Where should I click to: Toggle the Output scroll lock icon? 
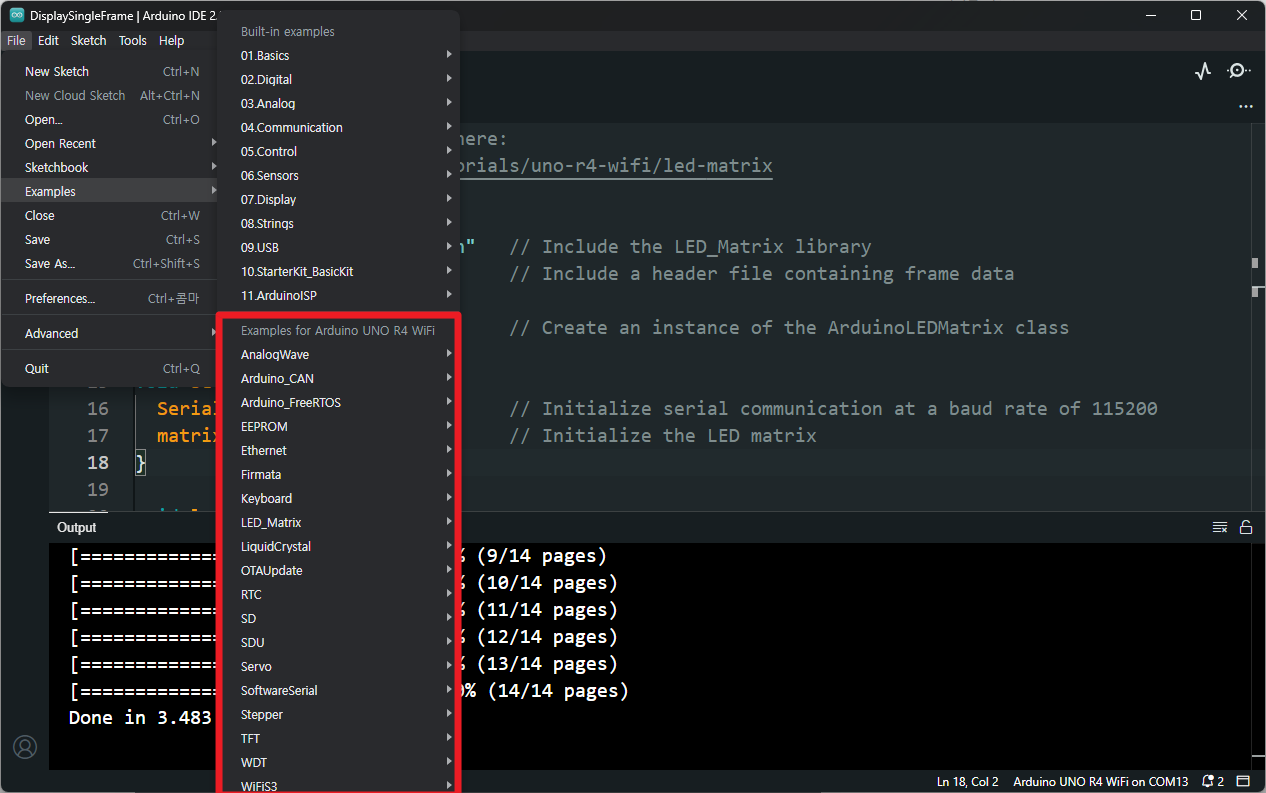coord(1246,527)
